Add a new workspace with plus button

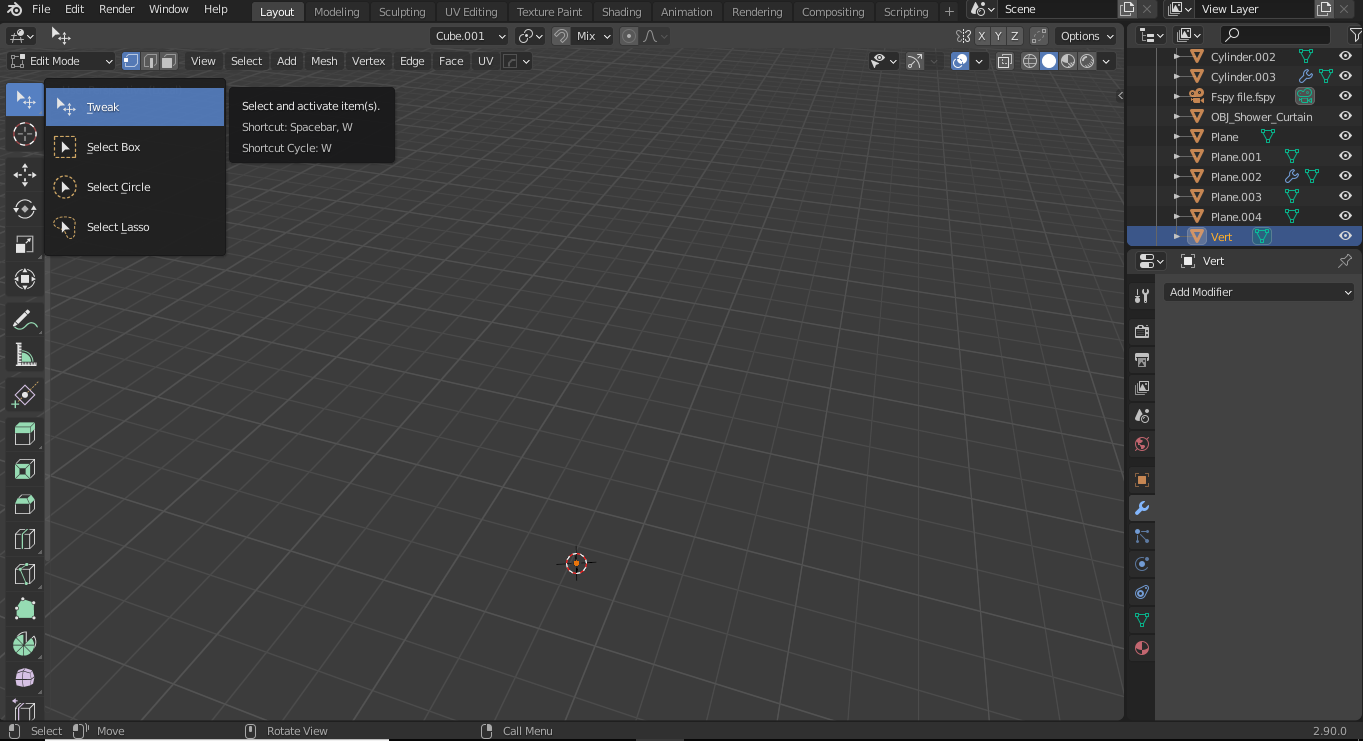point(949,12)
